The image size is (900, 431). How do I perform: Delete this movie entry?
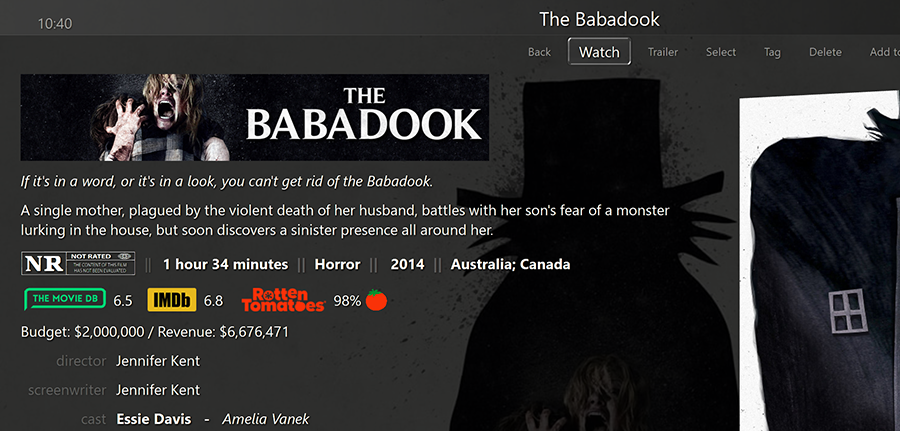point(825,52)
